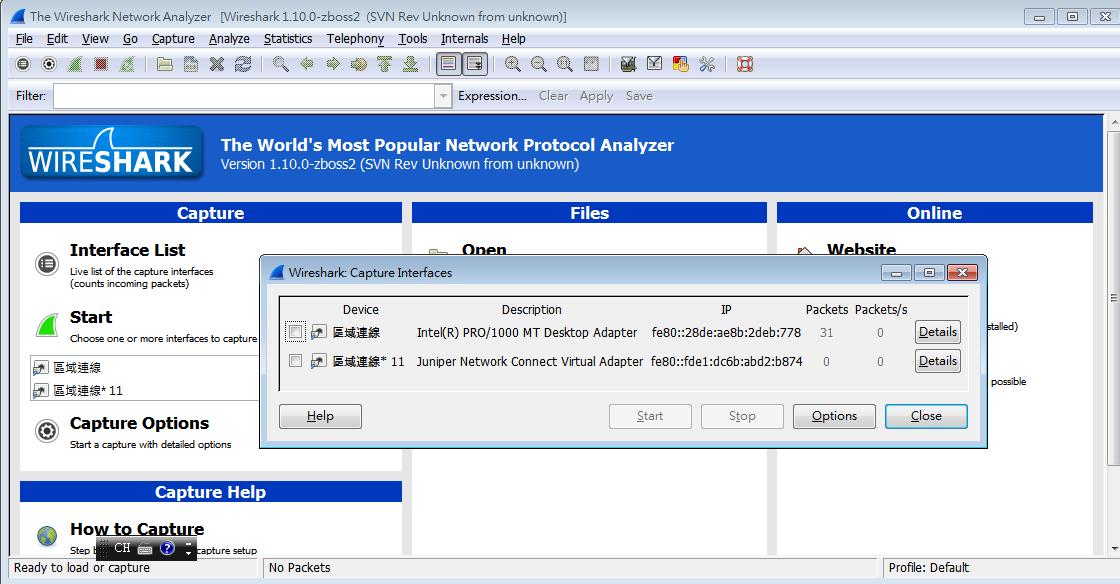
Task: Reload the capture file toolbar icon
Action: [243, 64]
